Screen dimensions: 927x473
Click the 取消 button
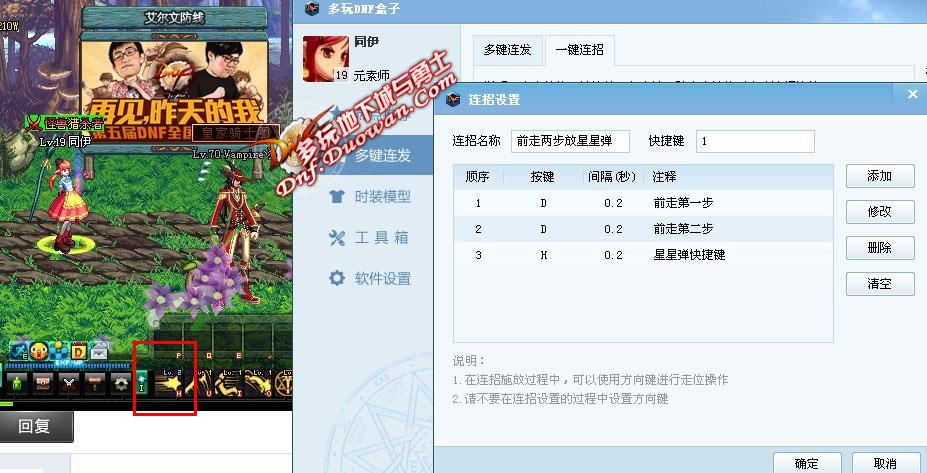(x=886, y=464)
